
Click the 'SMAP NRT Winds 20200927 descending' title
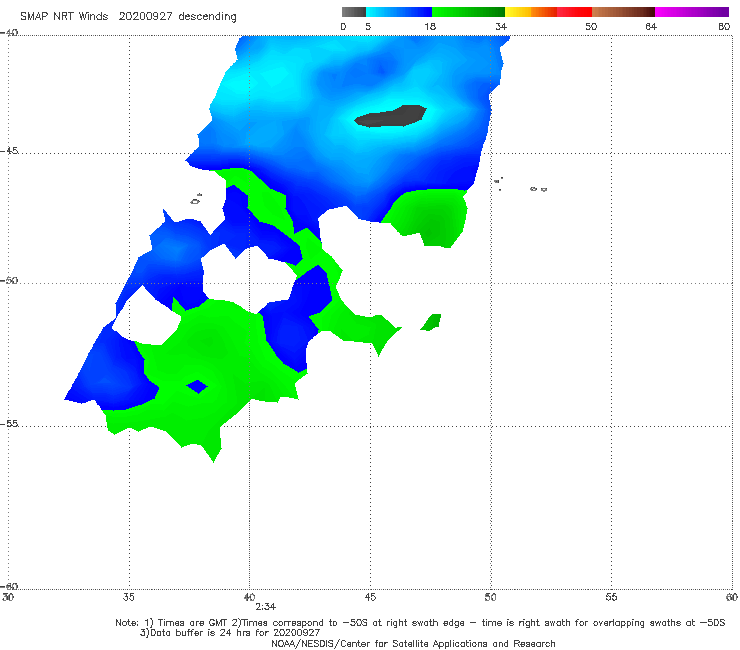pos(128,17)
